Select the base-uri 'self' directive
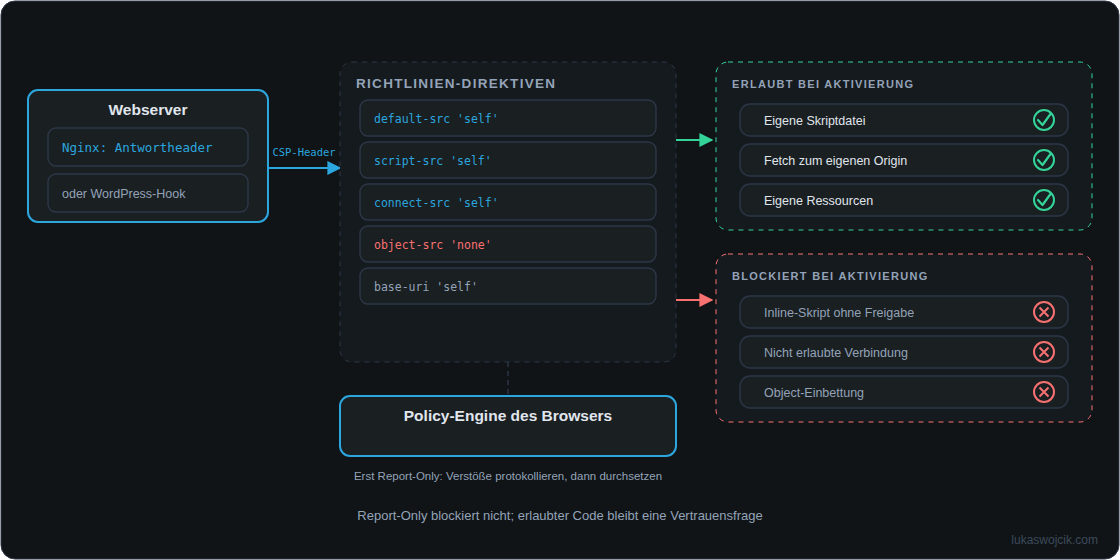 (x=508, y=286)
